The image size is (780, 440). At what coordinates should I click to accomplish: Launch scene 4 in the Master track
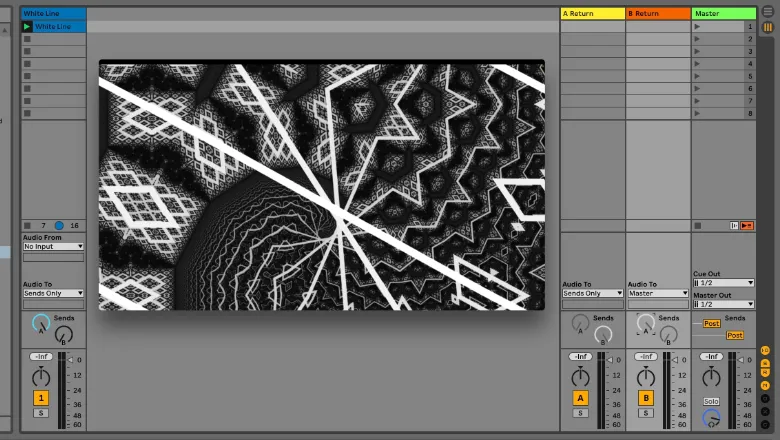tap(697, 64)
